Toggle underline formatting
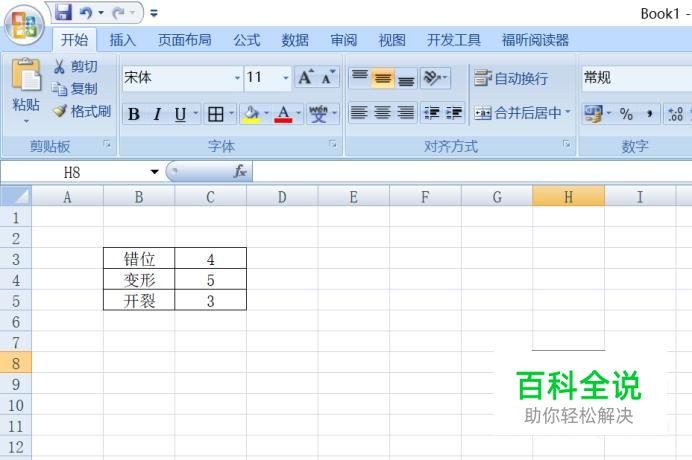 click(x=180, y=114)
